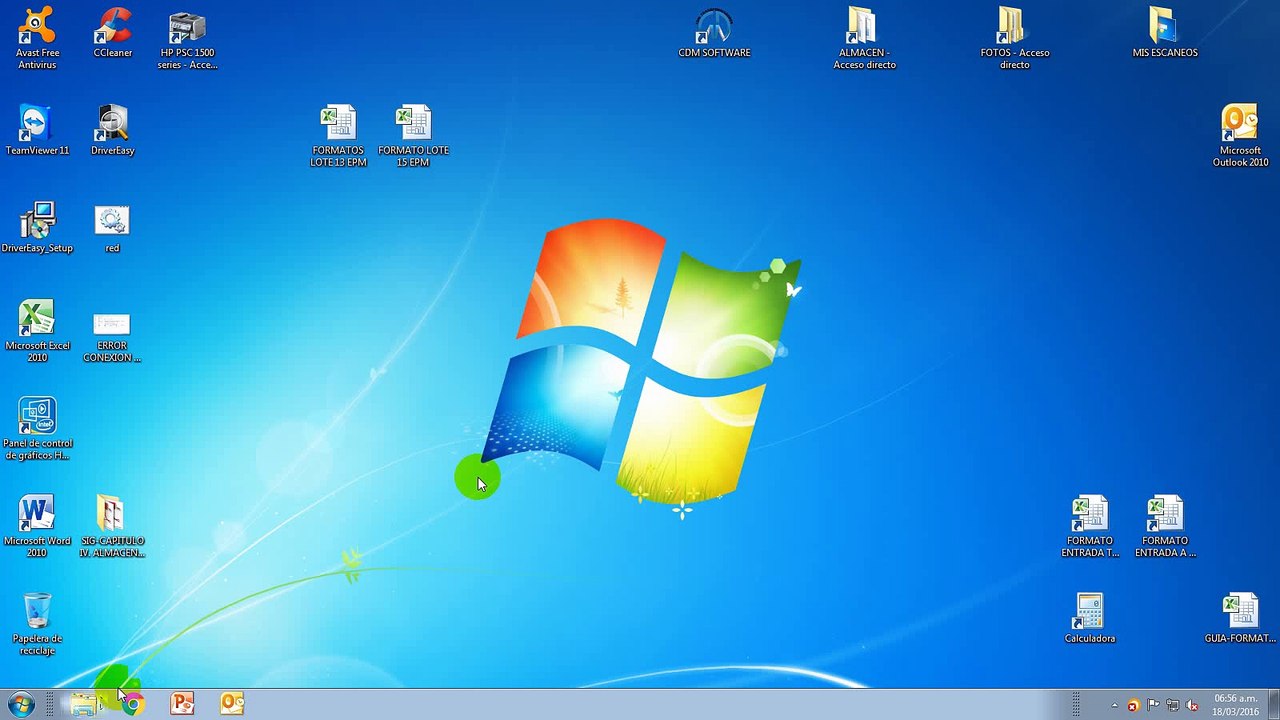The height and width of the screenshot is (720, 1280).
Task: Select the CCleaner desktop shortcut
Action: 112,32
